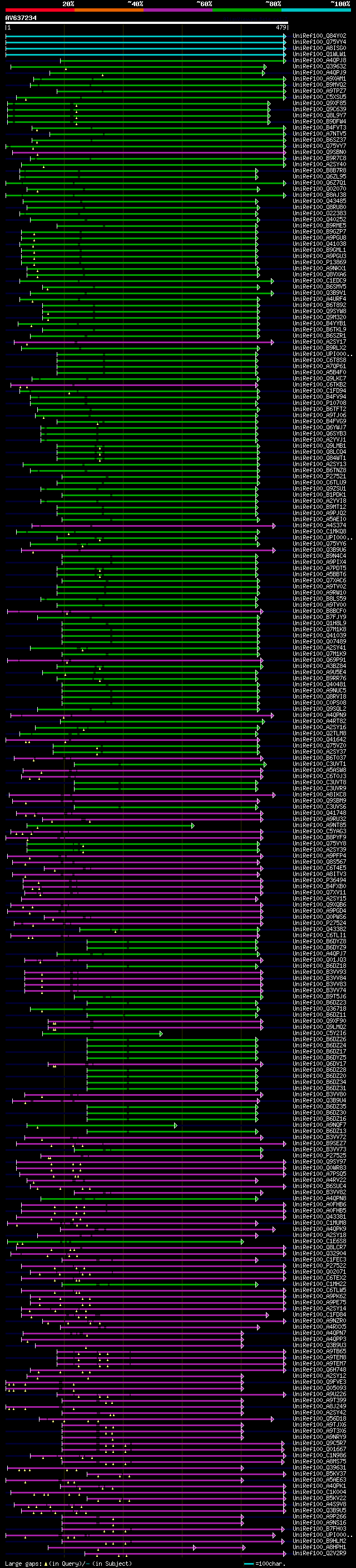Click label UniRef100_Q01667

pos(319,1449)
